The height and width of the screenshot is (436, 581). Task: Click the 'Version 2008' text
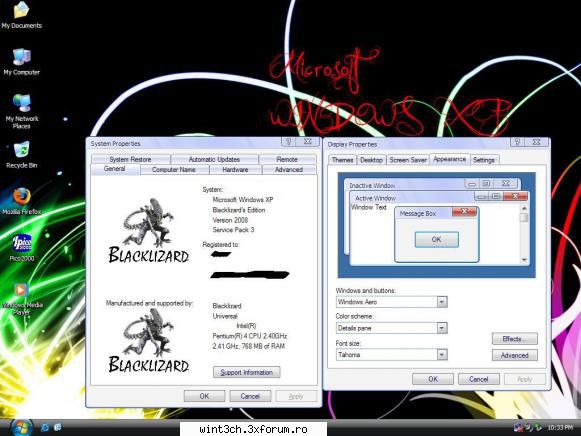(x=230, y=220)
